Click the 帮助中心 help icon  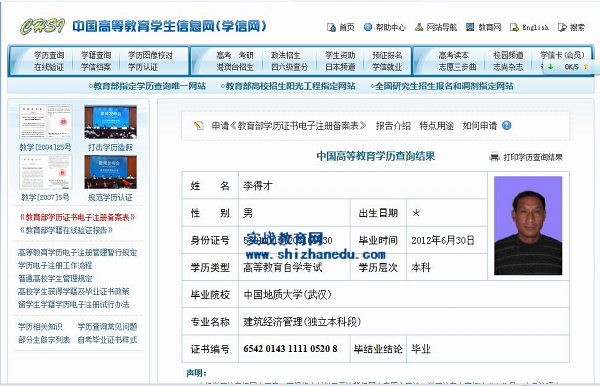pyautogui.click(x=368, y=27)
